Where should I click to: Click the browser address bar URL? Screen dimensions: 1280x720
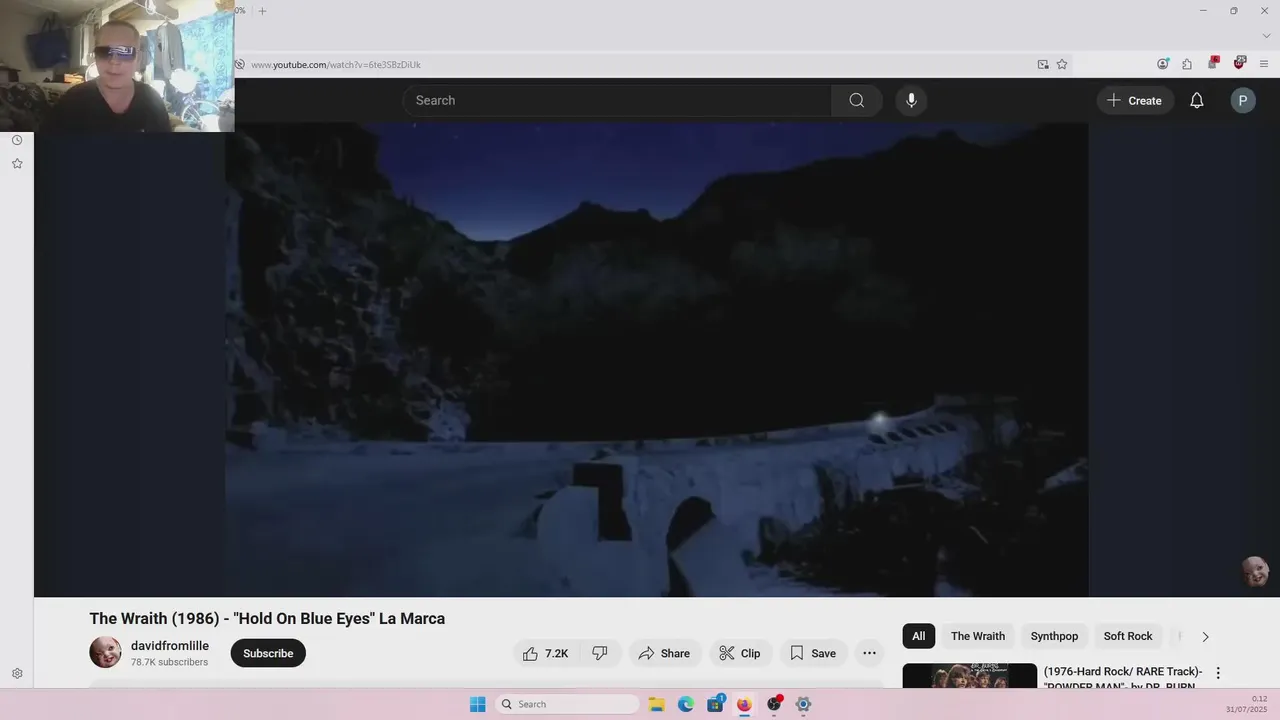336,64
